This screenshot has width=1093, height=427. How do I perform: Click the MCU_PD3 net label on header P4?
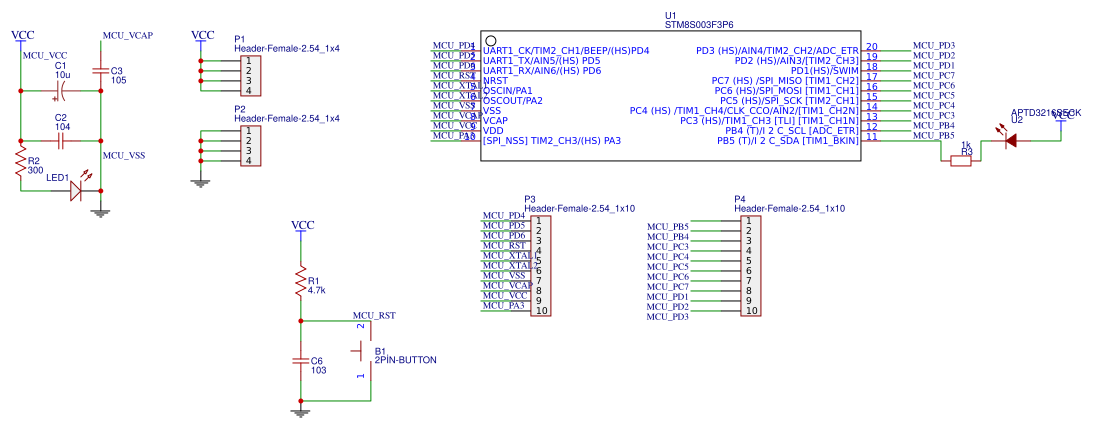point(668,317)
